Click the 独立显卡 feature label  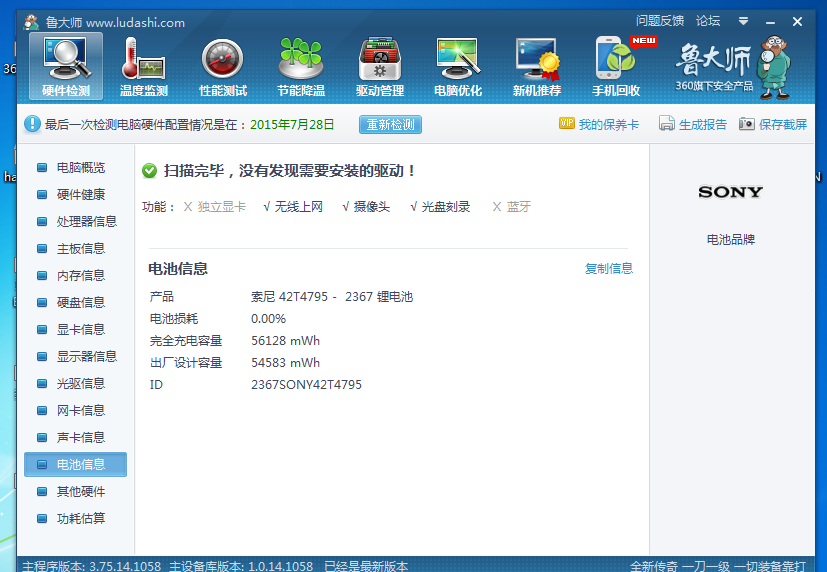222,207
